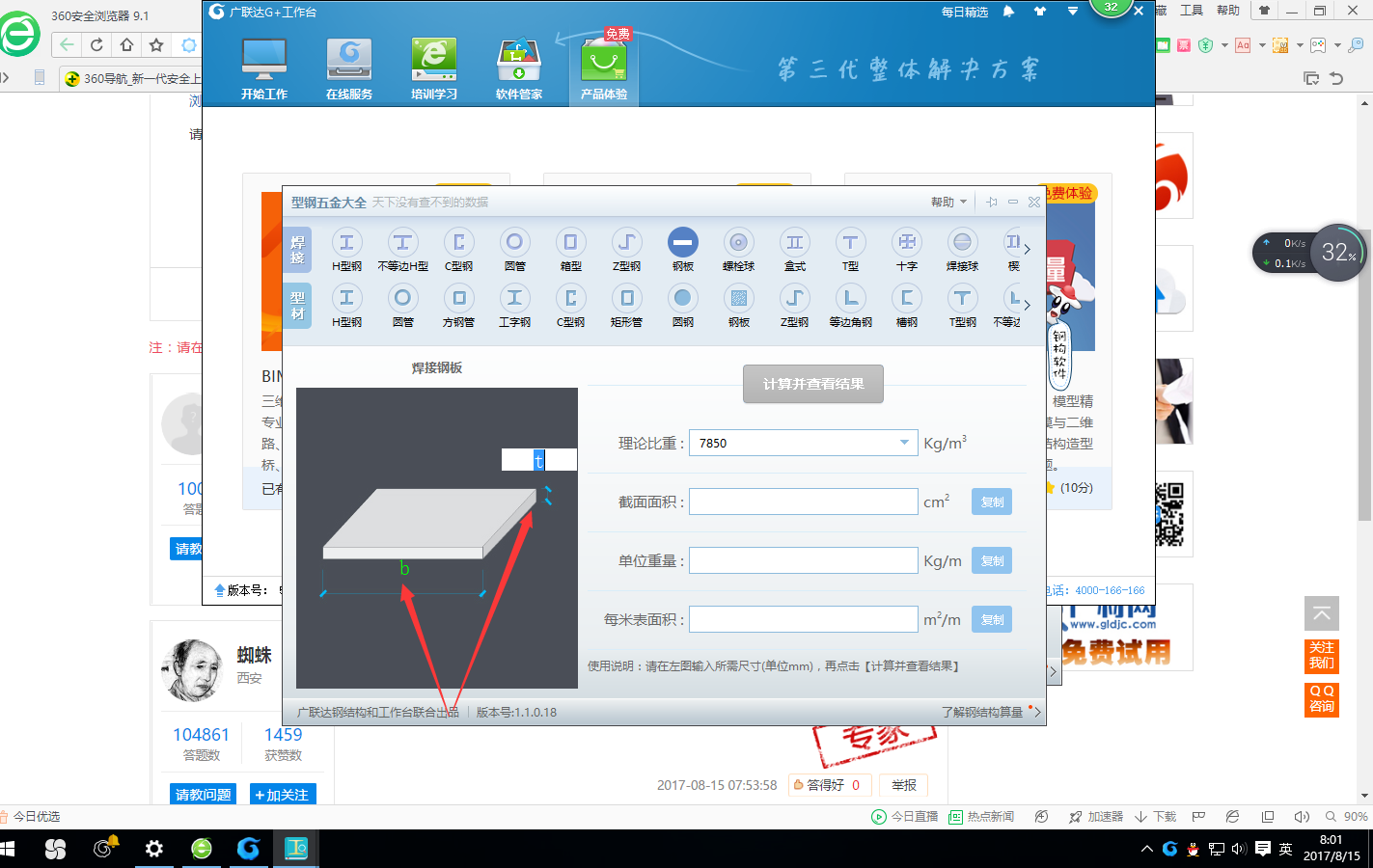This screenshot has height=868, width=1373.
Task: Go to the browser home page icon
Action: pos(126,44)
